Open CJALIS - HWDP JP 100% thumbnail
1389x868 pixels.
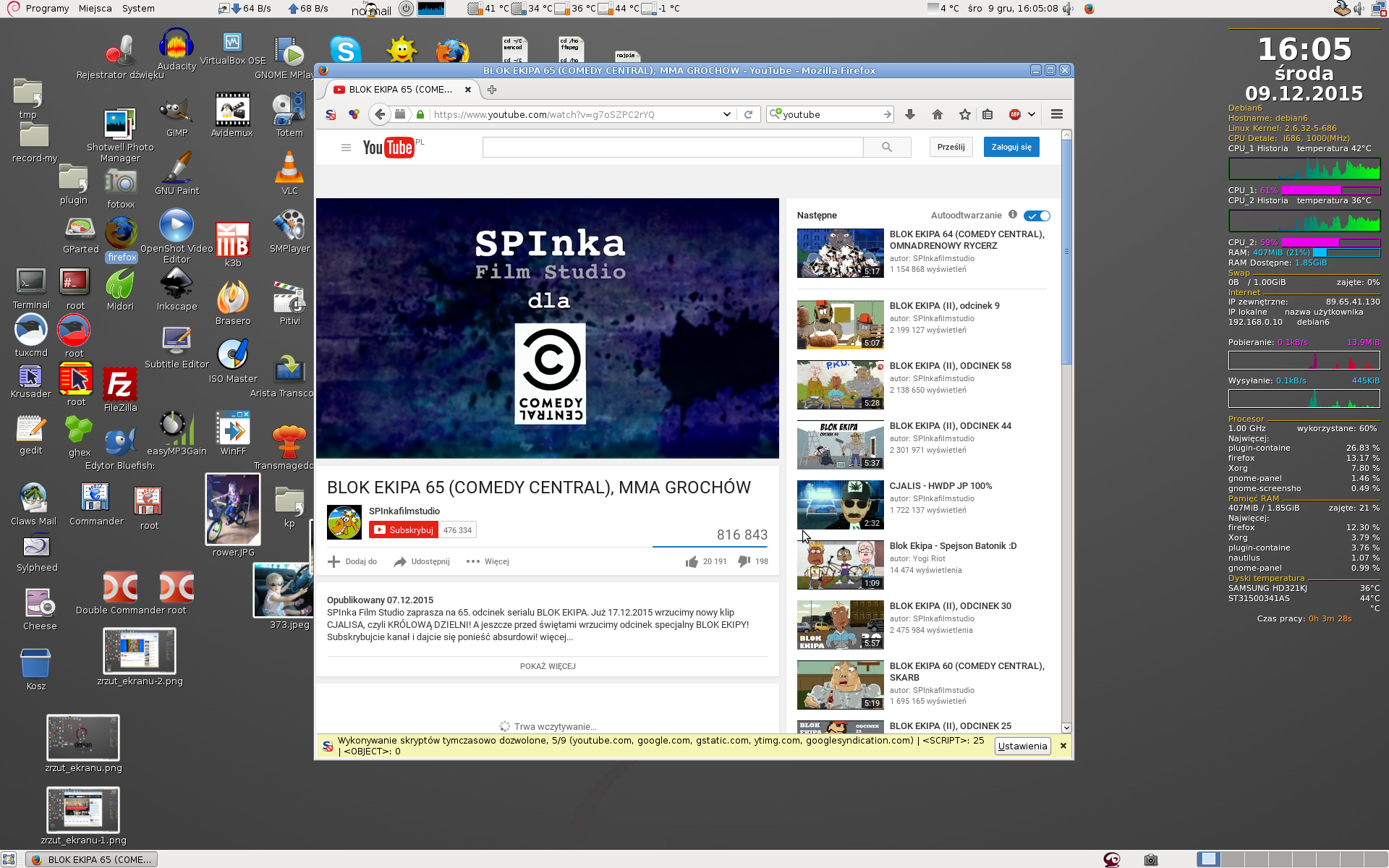[840, 505]
